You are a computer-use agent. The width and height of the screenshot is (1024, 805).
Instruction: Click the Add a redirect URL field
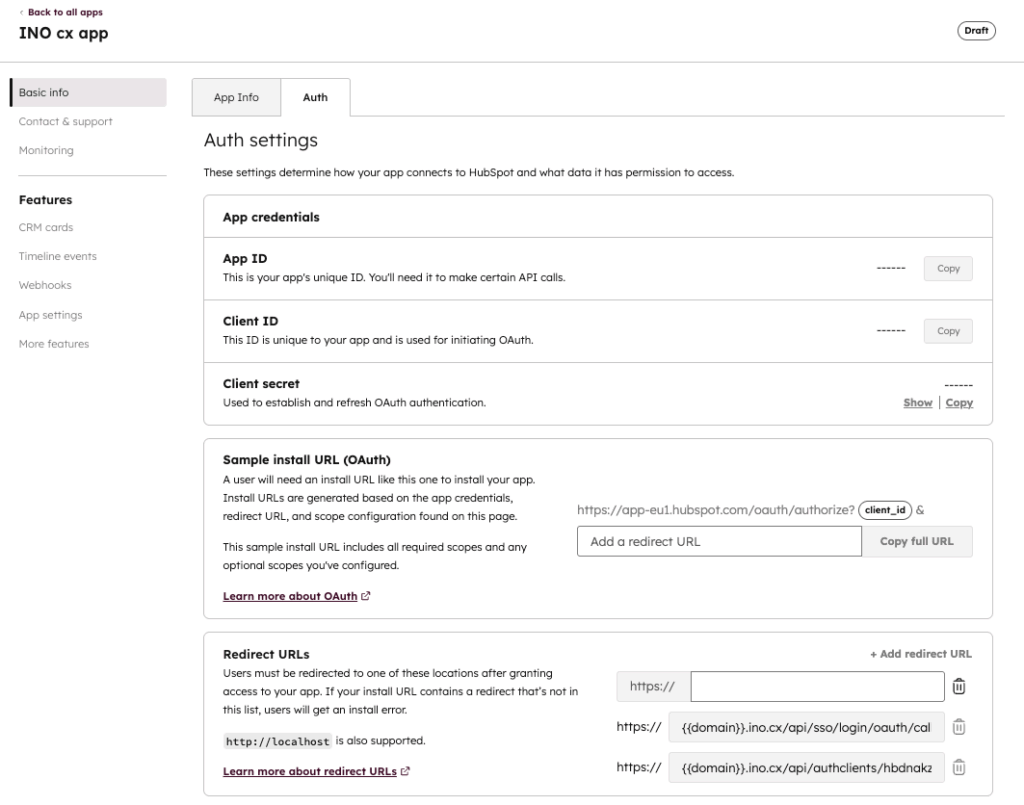(x=718, y=541)
